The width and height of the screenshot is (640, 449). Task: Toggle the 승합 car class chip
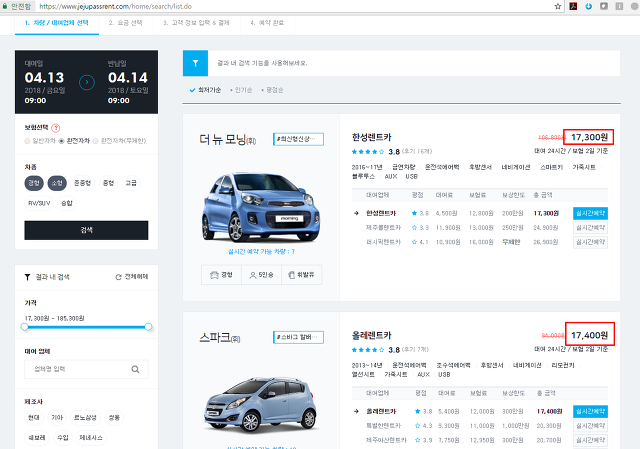(67, 203)
